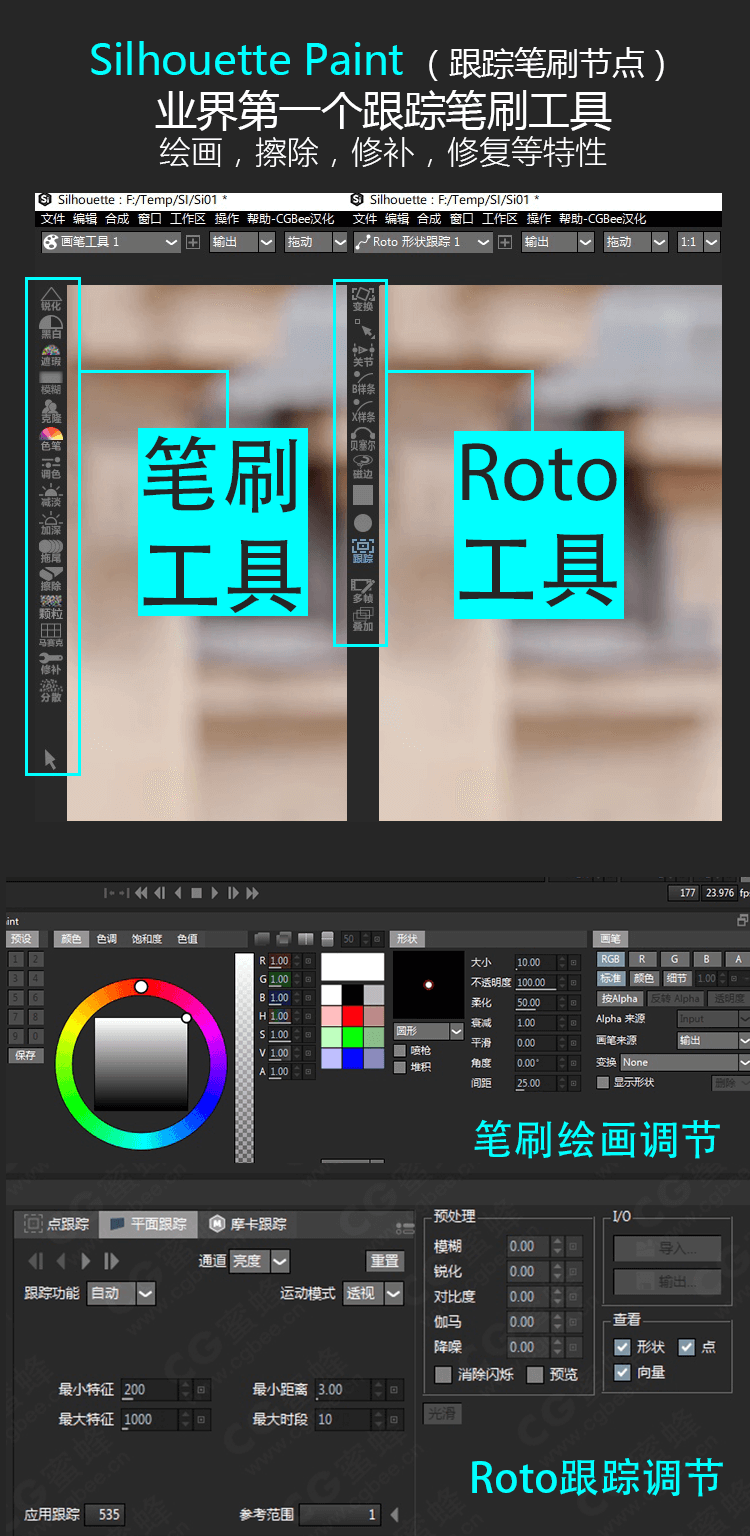Select the 加深 burn brush tool
The width and height of the screenshot is (750, 1536).
click(x=50, y=522)
